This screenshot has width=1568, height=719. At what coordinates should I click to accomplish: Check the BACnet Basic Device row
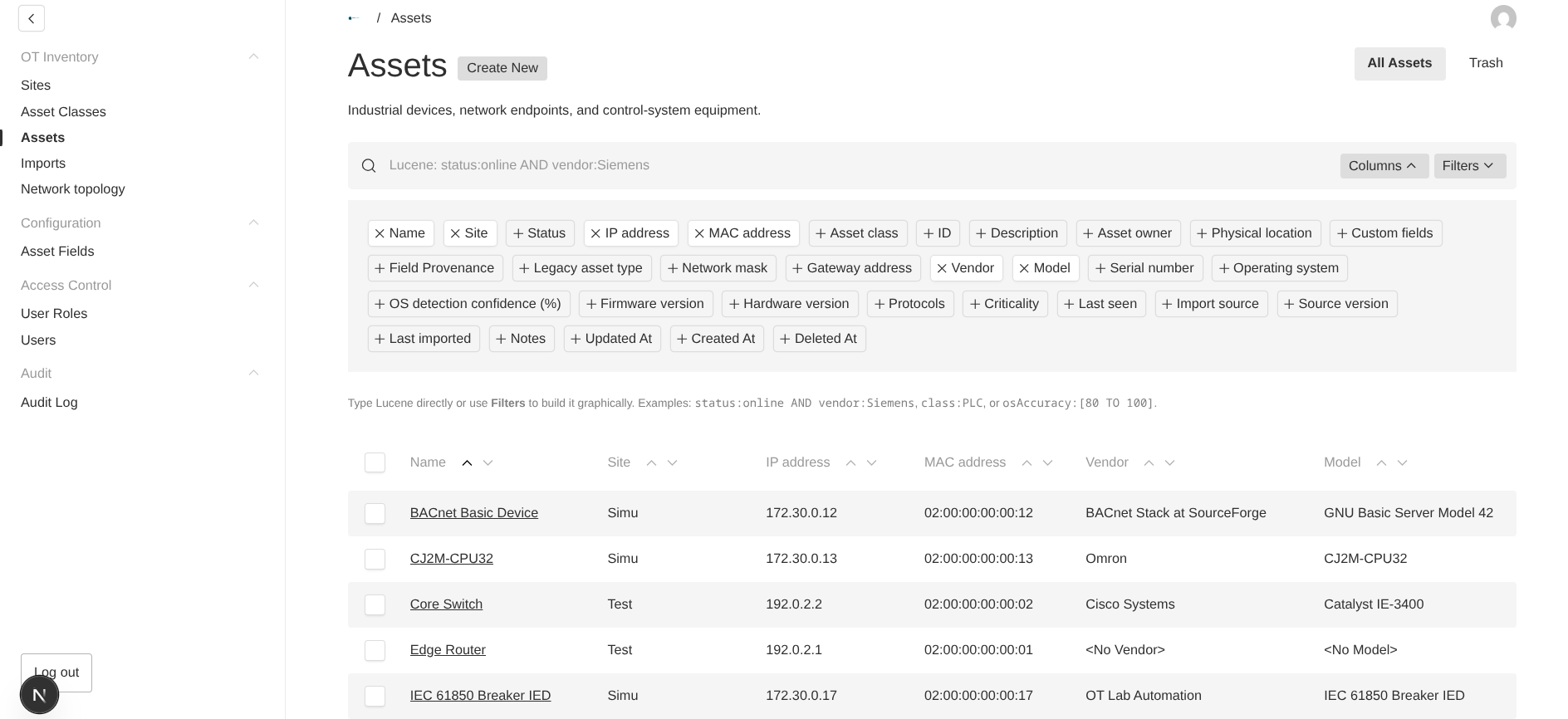pos(375,513)
